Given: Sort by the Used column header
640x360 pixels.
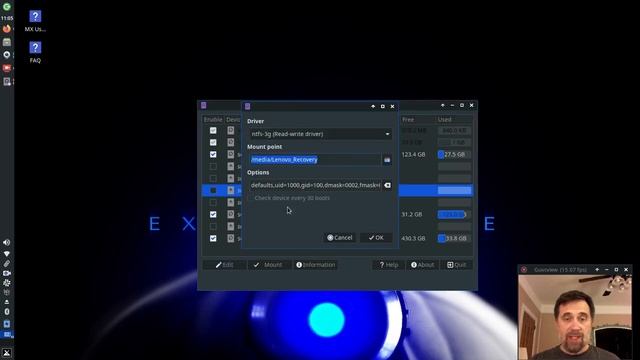Looking at the screenshot, I should pyautogui.click(x=454, y=120).
